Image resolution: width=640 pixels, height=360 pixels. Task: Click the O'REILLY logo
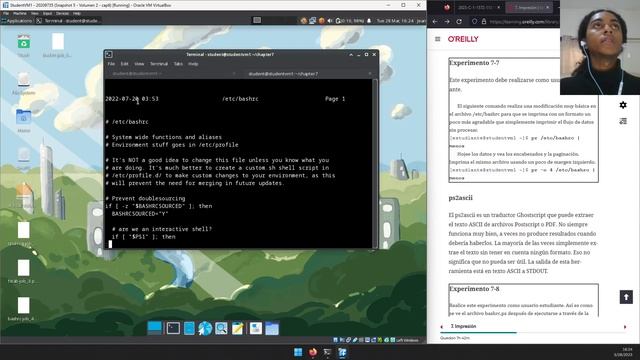pos(463,39)
